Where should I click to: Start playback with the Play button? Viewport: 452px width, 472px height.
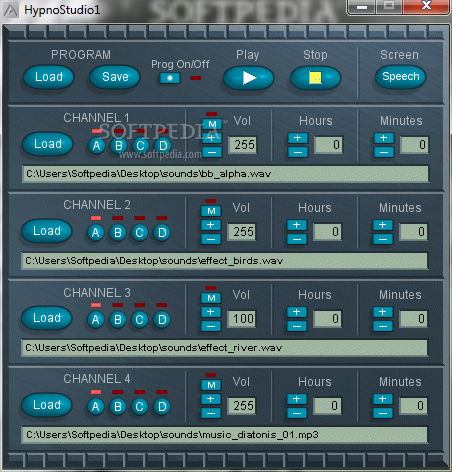[x=248, y=78]
